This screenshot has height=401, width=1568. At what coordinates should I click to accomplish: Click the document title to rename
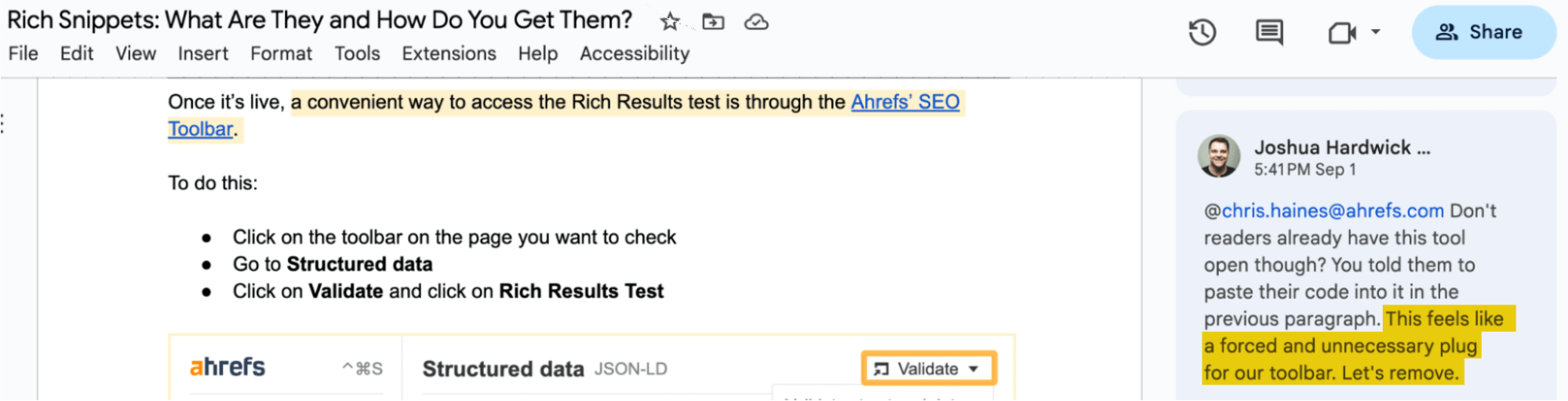[x=320, y=20]
